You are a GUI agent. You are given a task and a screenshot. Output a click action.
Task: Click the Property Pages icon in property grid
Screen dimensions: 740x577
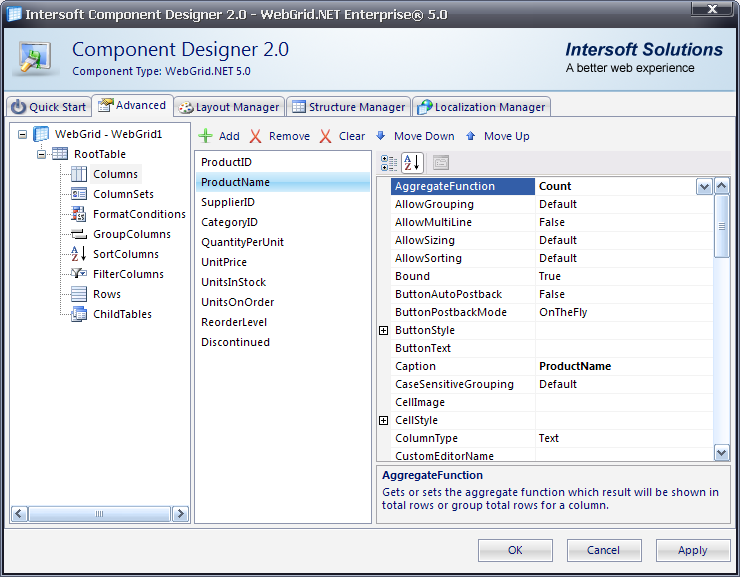click(441, 163)
